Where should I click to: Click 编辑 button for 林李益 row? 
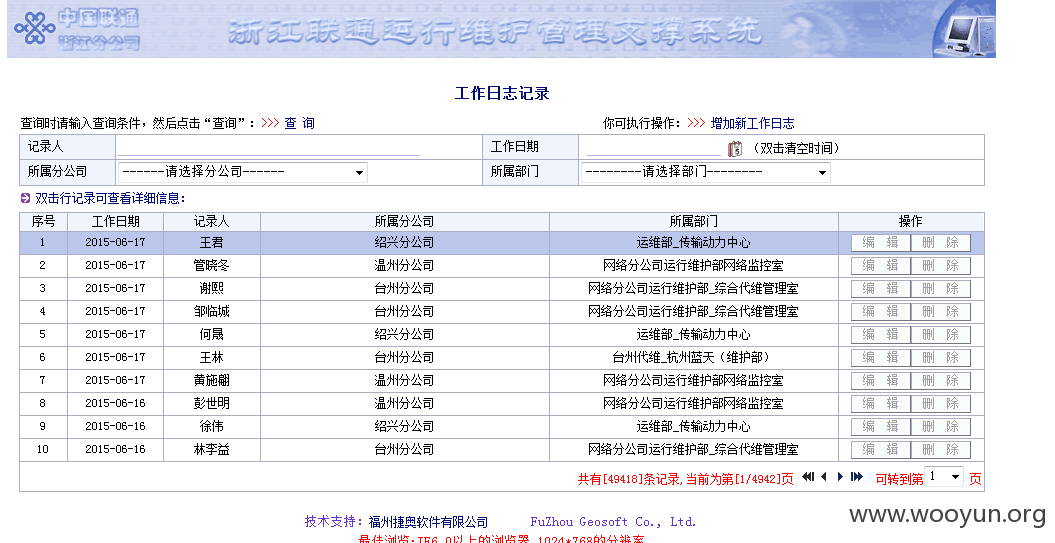(881, 449)
